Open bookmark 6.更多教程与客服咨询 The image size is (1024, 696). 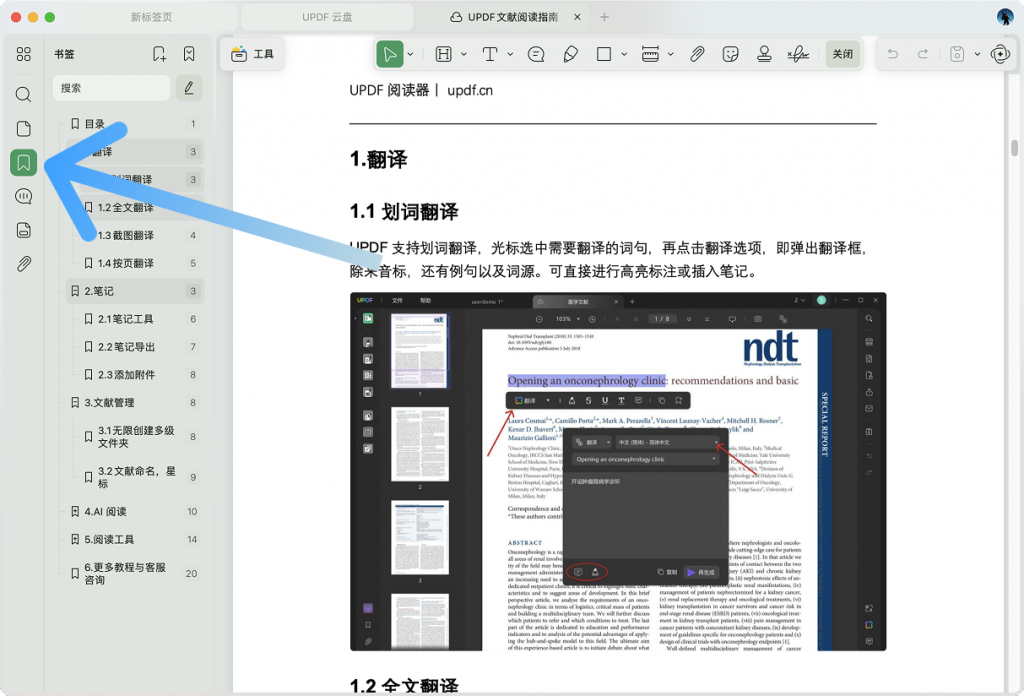(135, 573)
